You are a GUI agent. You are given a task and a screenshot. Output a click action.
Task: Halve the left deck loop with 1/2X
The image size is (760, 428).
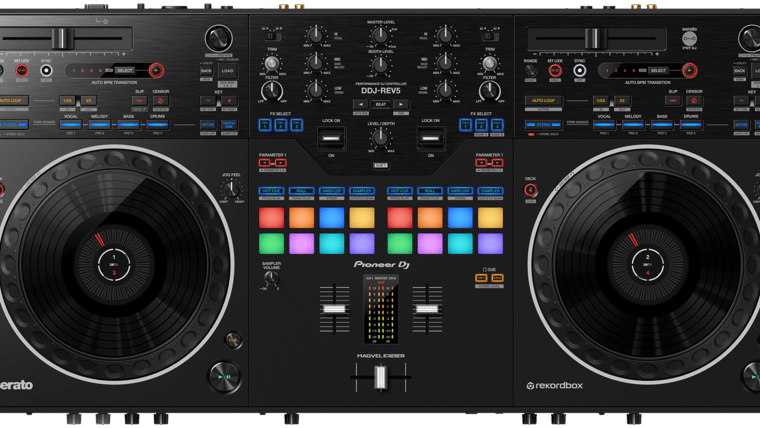(67, 101)
